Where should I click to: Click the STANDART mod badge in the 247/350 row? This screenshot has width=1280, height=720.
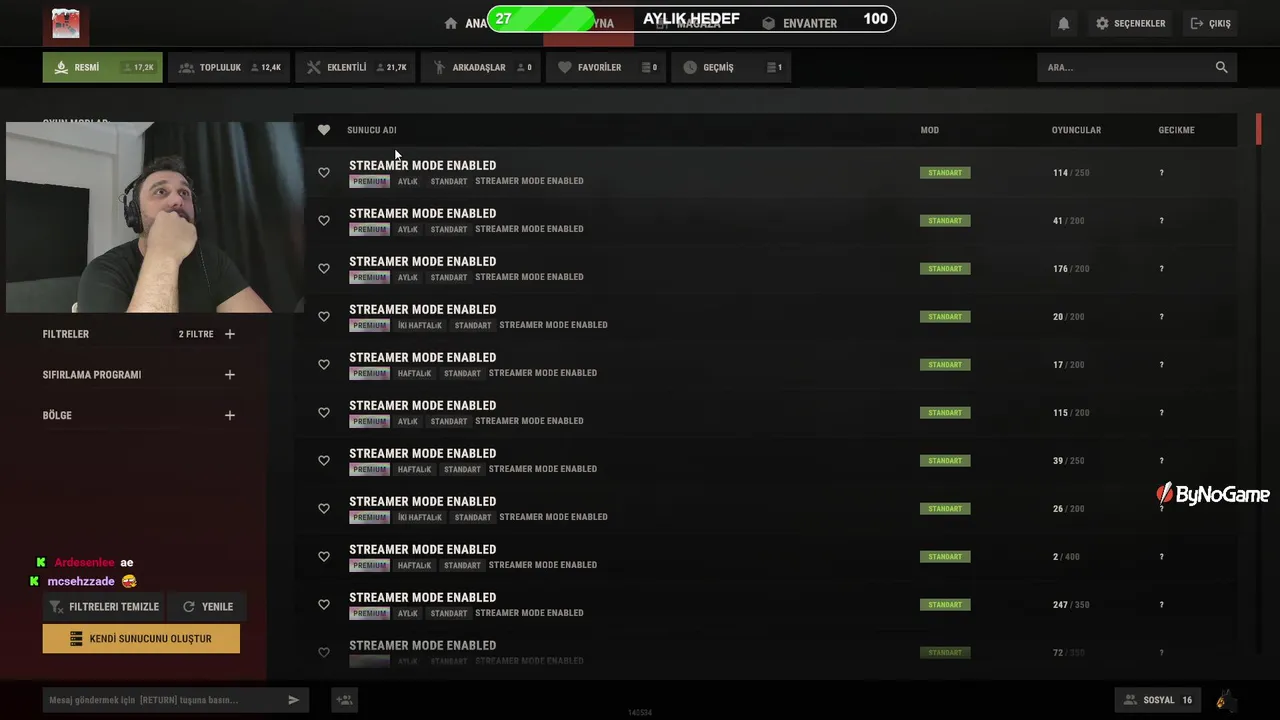(x=945, y=605)
